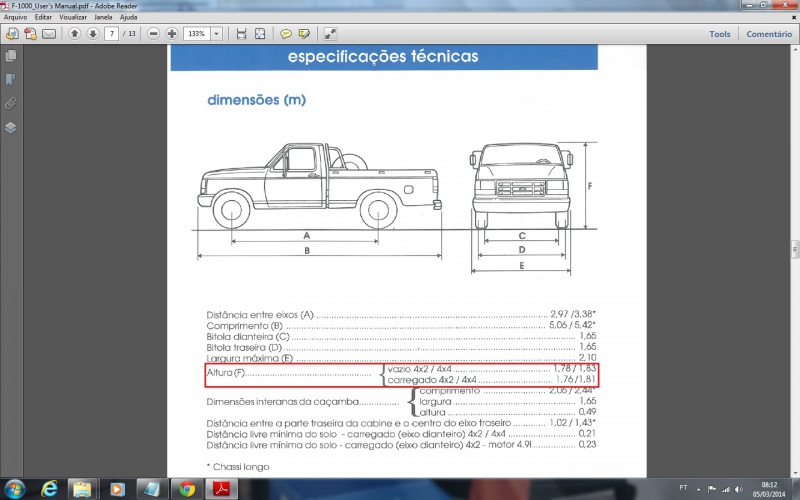
Task: Click the PT language indicator
Action: coord(683,488)
